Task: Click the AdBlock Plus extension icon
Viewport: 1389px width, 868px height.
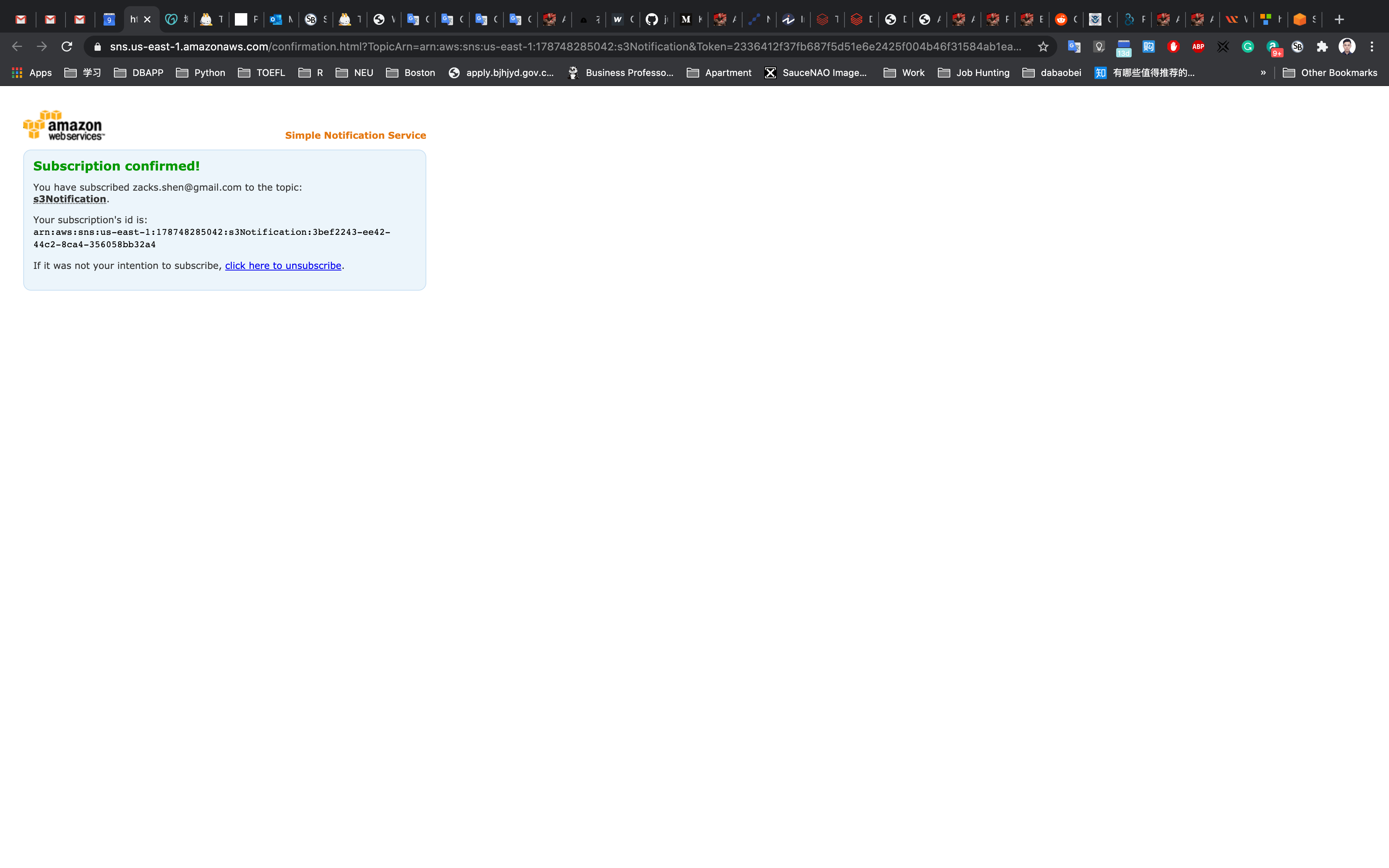Action: pos(1198,46)
